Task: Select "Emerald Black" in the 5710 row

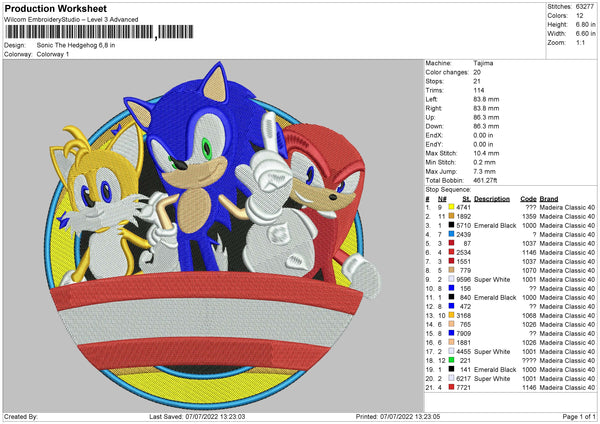Action: point(495,225)
